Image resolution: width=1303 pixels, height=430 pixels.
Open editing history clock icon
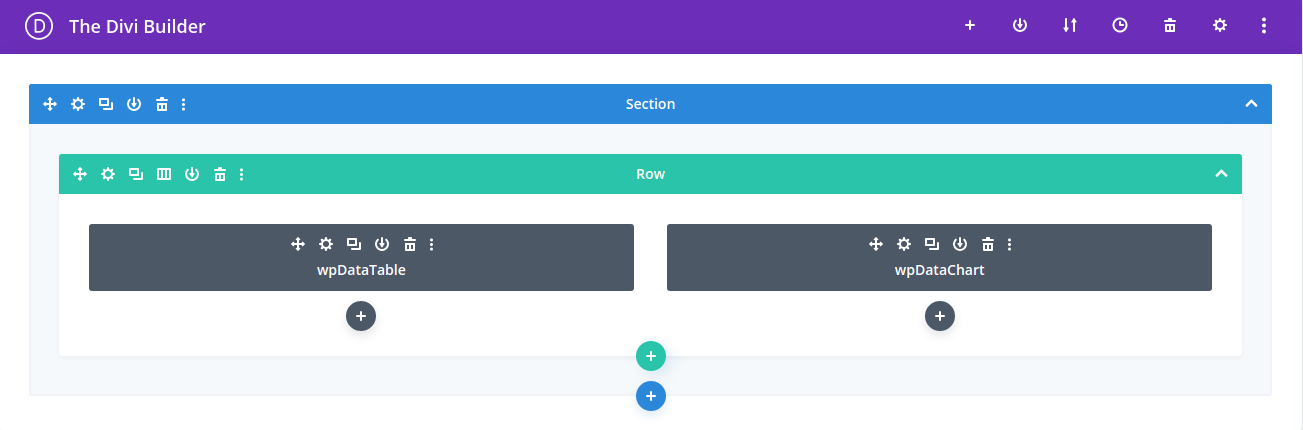1120,26
